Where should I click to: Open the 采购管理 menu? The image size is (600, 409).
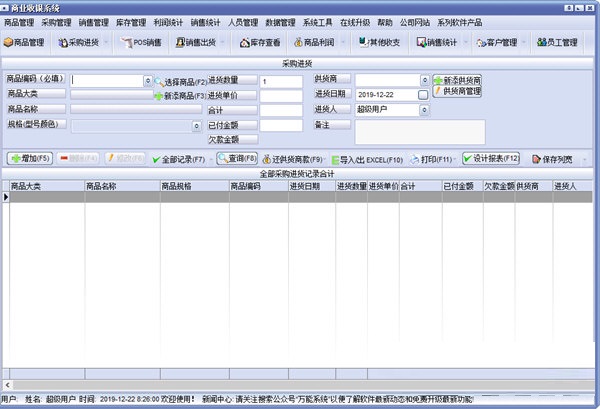[x=56, y=23]
